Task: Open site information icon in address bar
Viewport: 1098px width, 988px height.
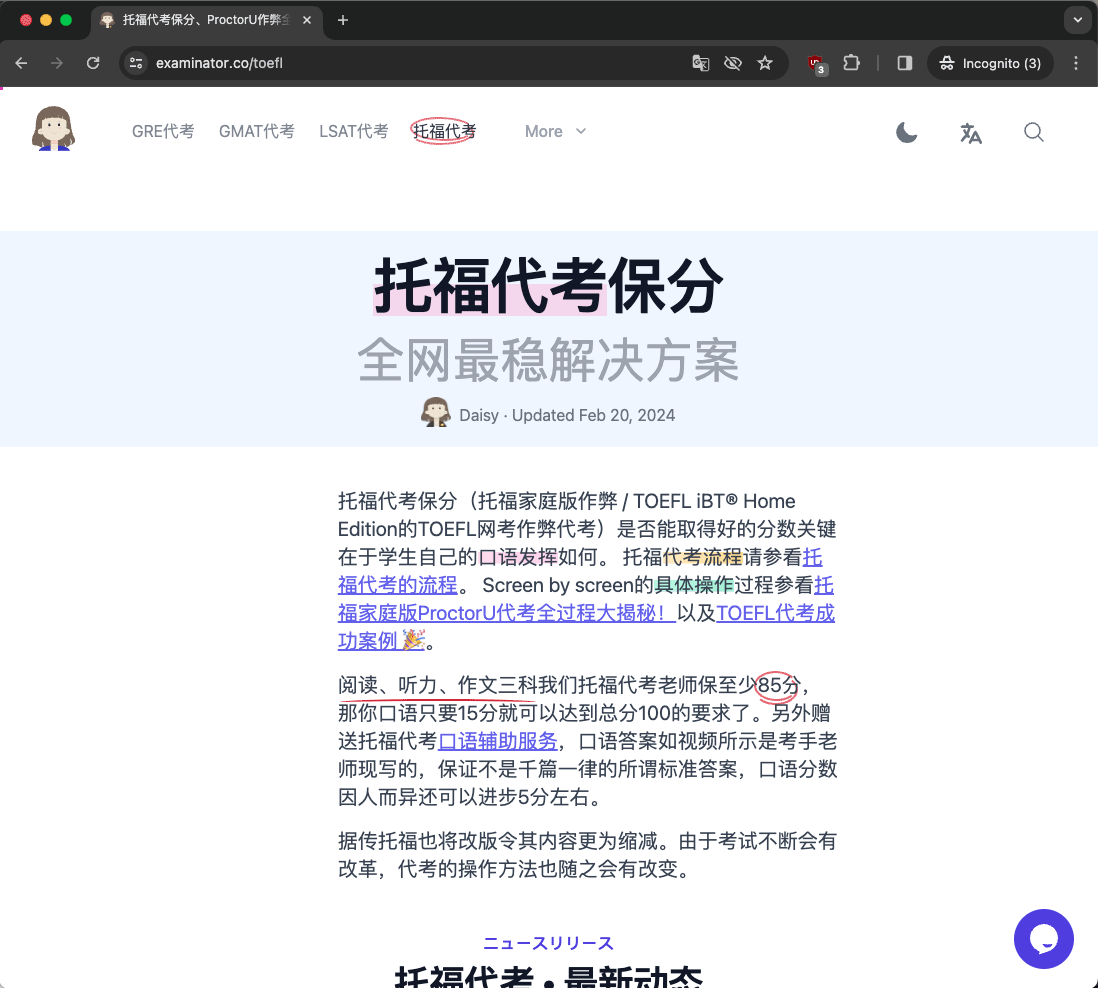Action: point(136,63)
